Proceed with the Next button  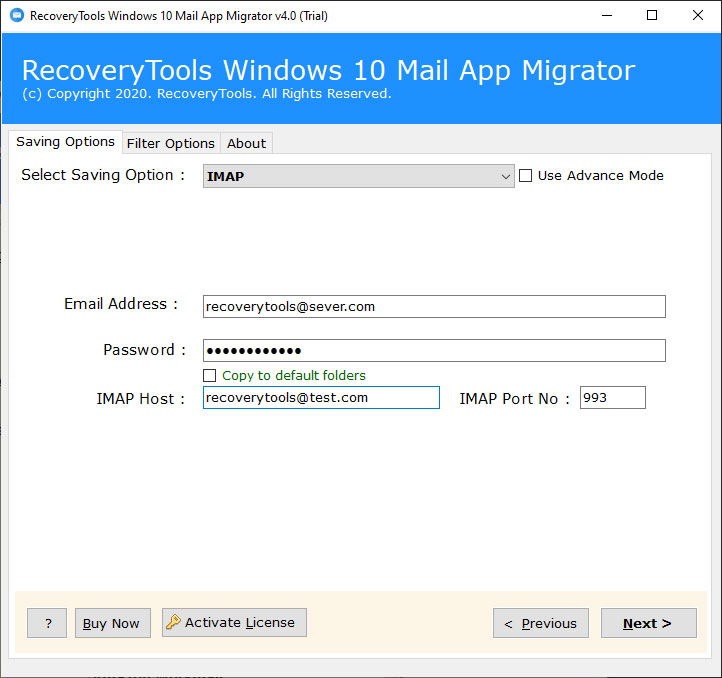click(x=648, y=623)
